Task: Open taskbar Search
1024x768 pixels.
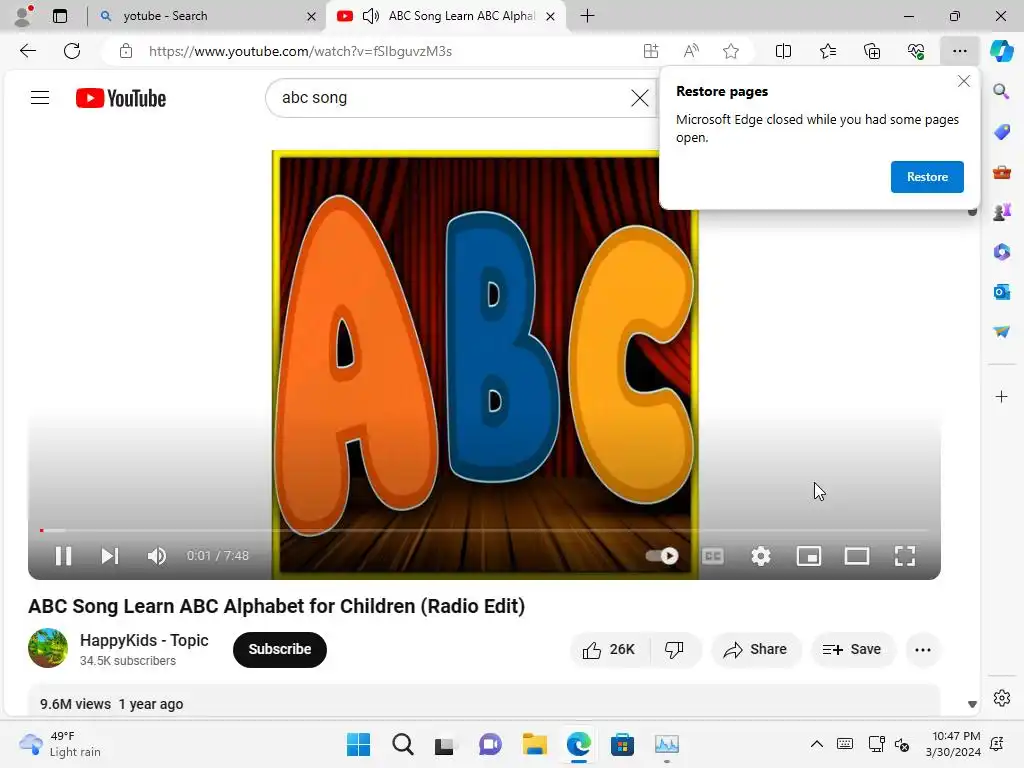Action: click(x=402, y=744)
